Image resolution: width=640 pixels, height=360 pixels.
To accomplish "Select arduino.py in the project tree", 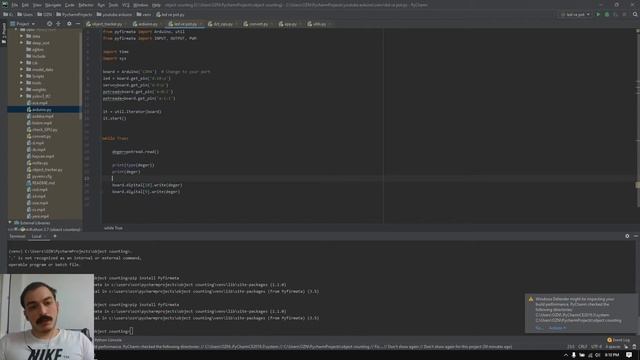I will (x=44, y=109).
